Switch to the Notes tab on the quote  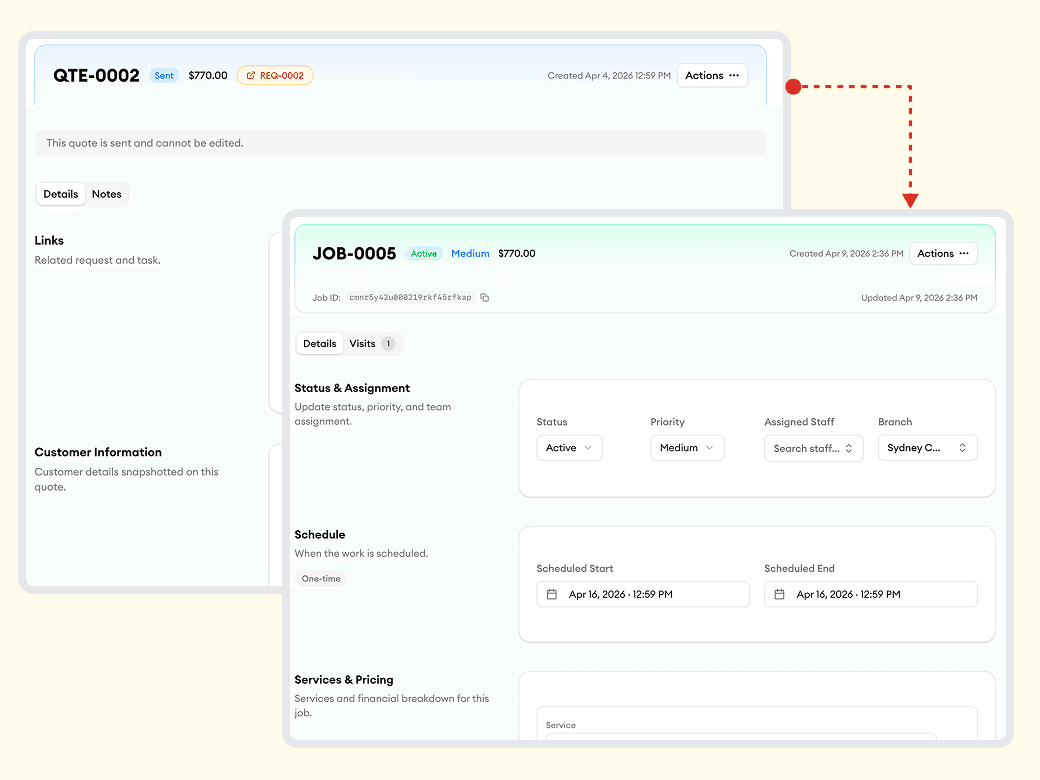pyautogui.click(x=107, y=194)
